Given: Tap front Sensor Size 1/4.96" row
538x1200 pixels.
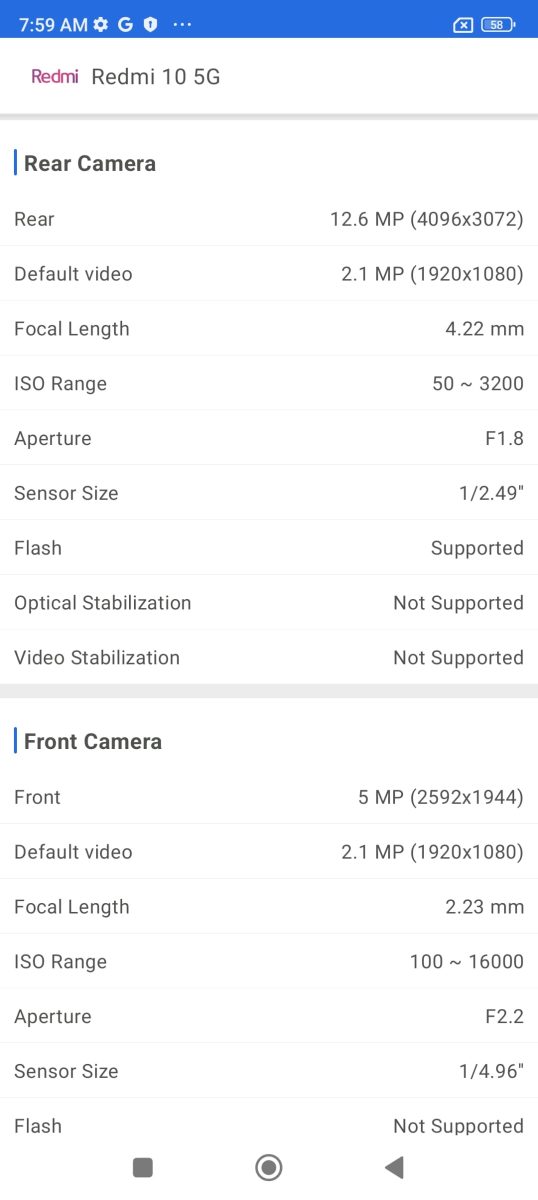Looking at the screenshot, I should 269,1071.
